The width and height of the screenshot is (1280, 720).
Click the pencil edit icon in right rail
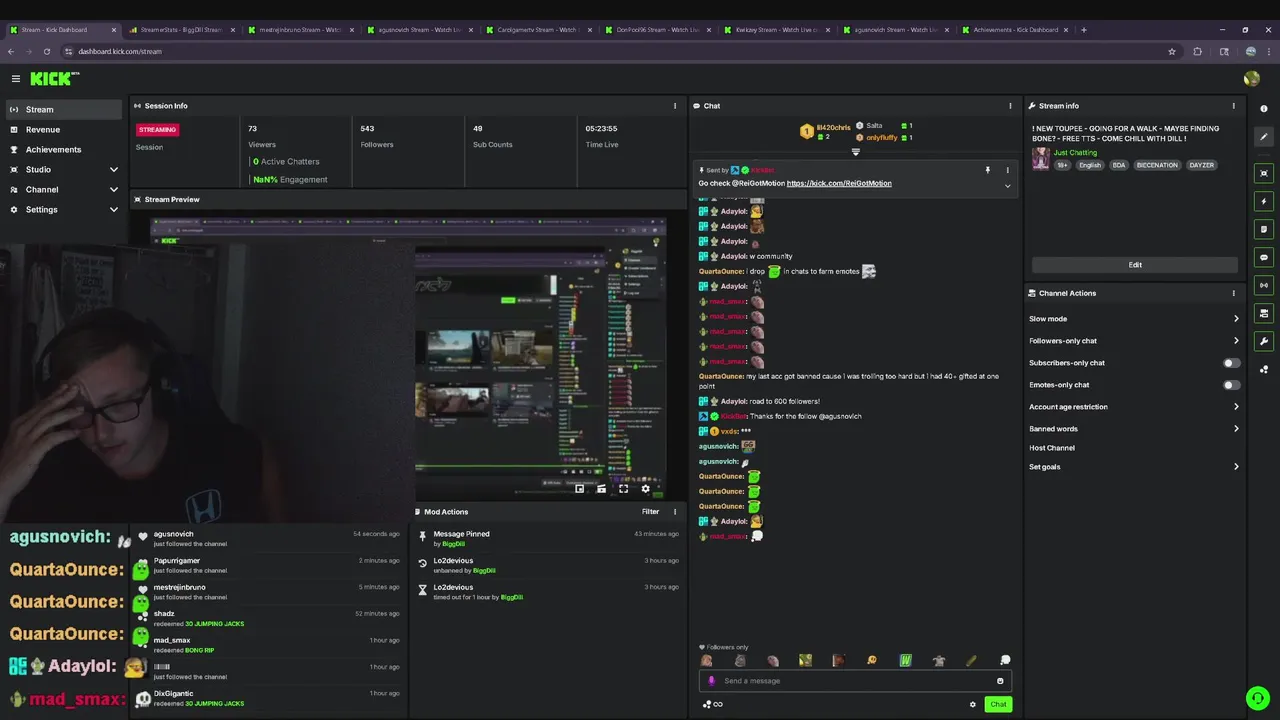[1264, 137]
